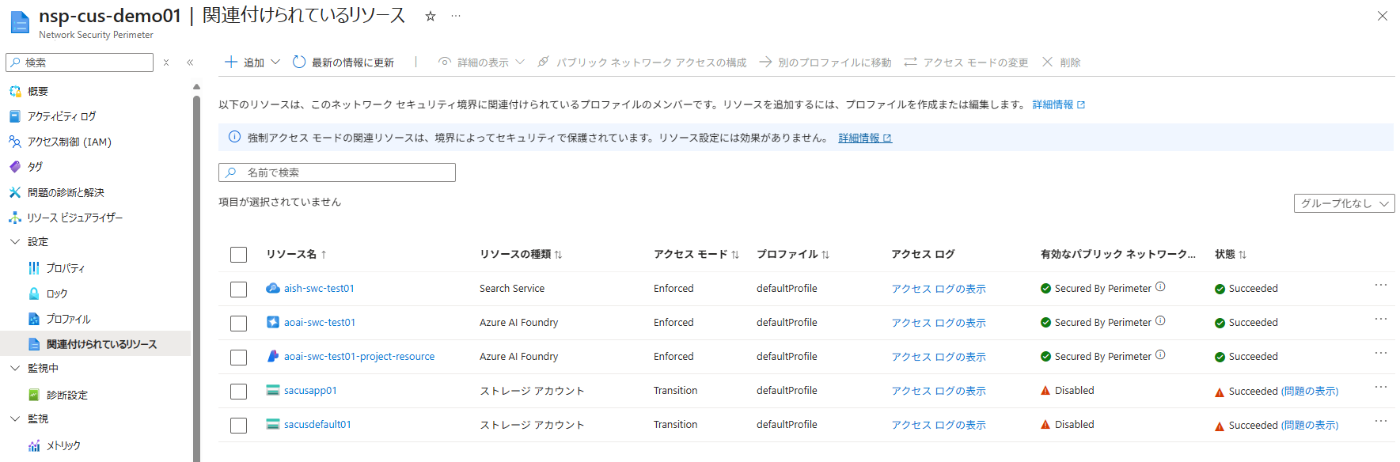
Task: Click パブリック ネットワーク アクセスの構成
Action: (x=641, y=62)
